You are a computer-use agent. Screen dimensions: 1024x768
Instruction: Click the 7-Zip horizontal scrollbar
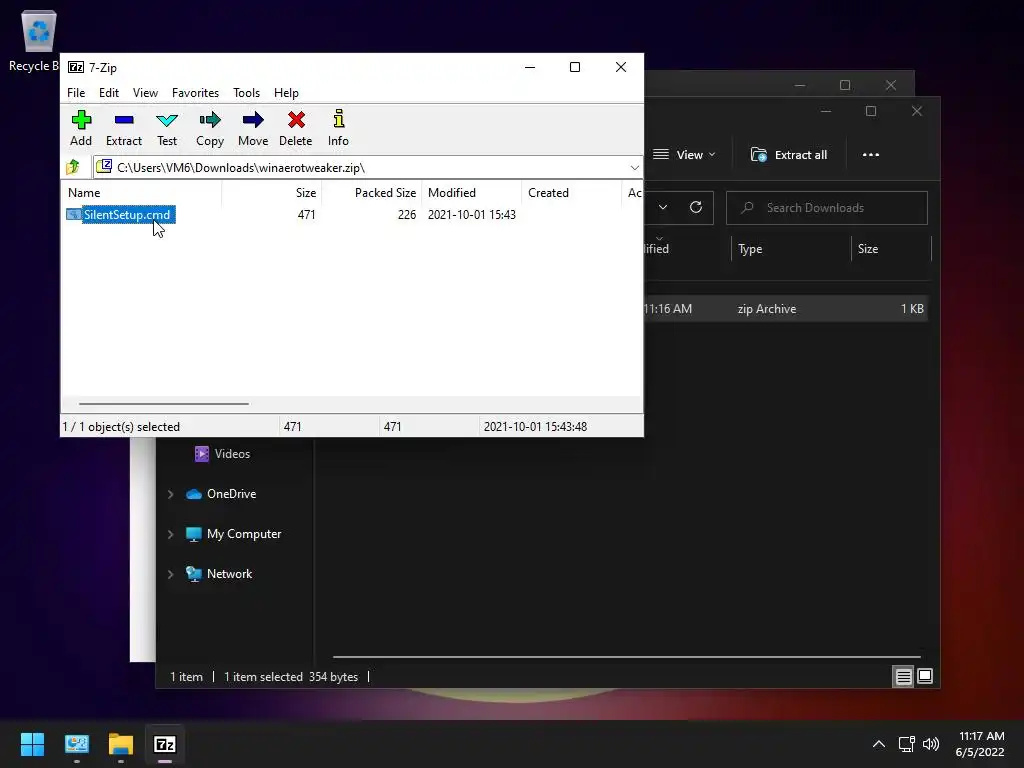(163, 404)
